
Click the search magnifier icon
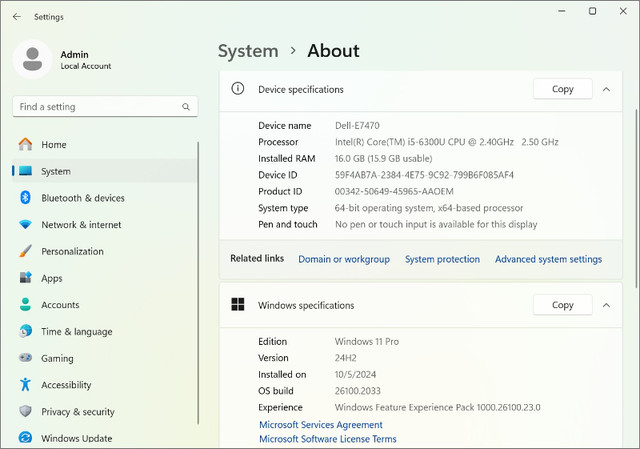(186, 107)
